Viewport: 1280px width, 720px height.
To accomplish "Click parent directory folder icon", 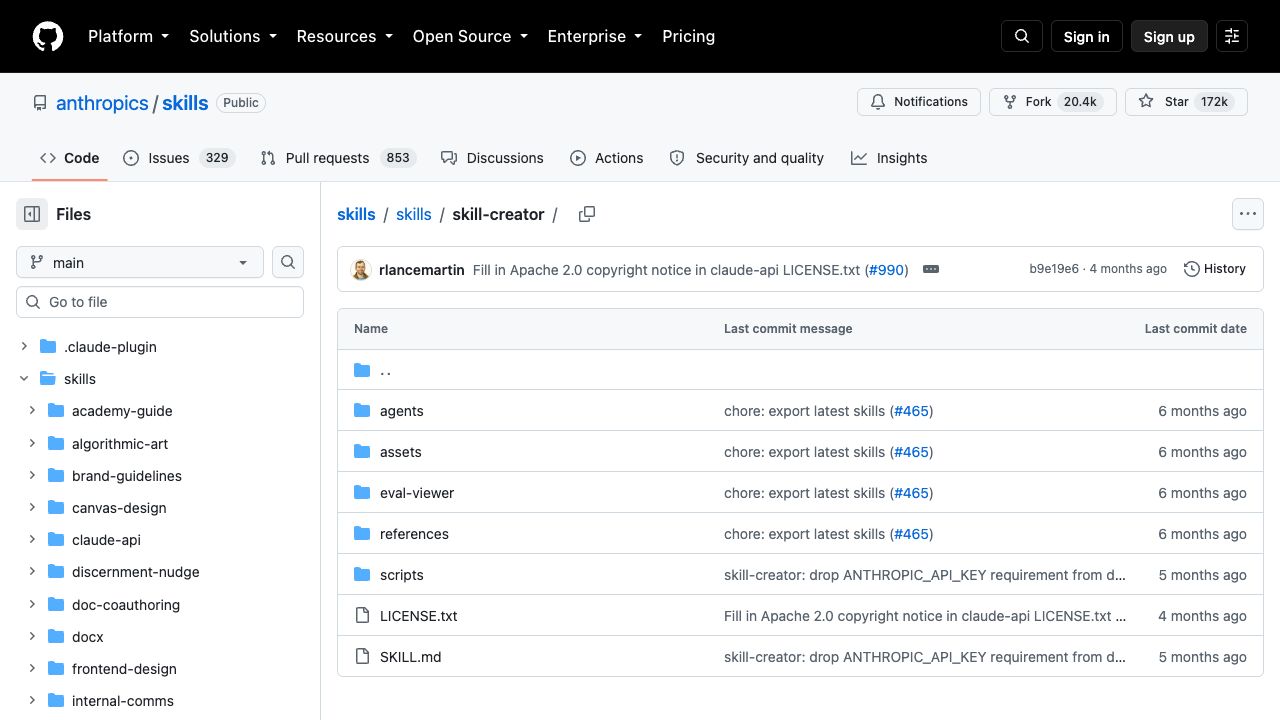I will pos(362,370).
